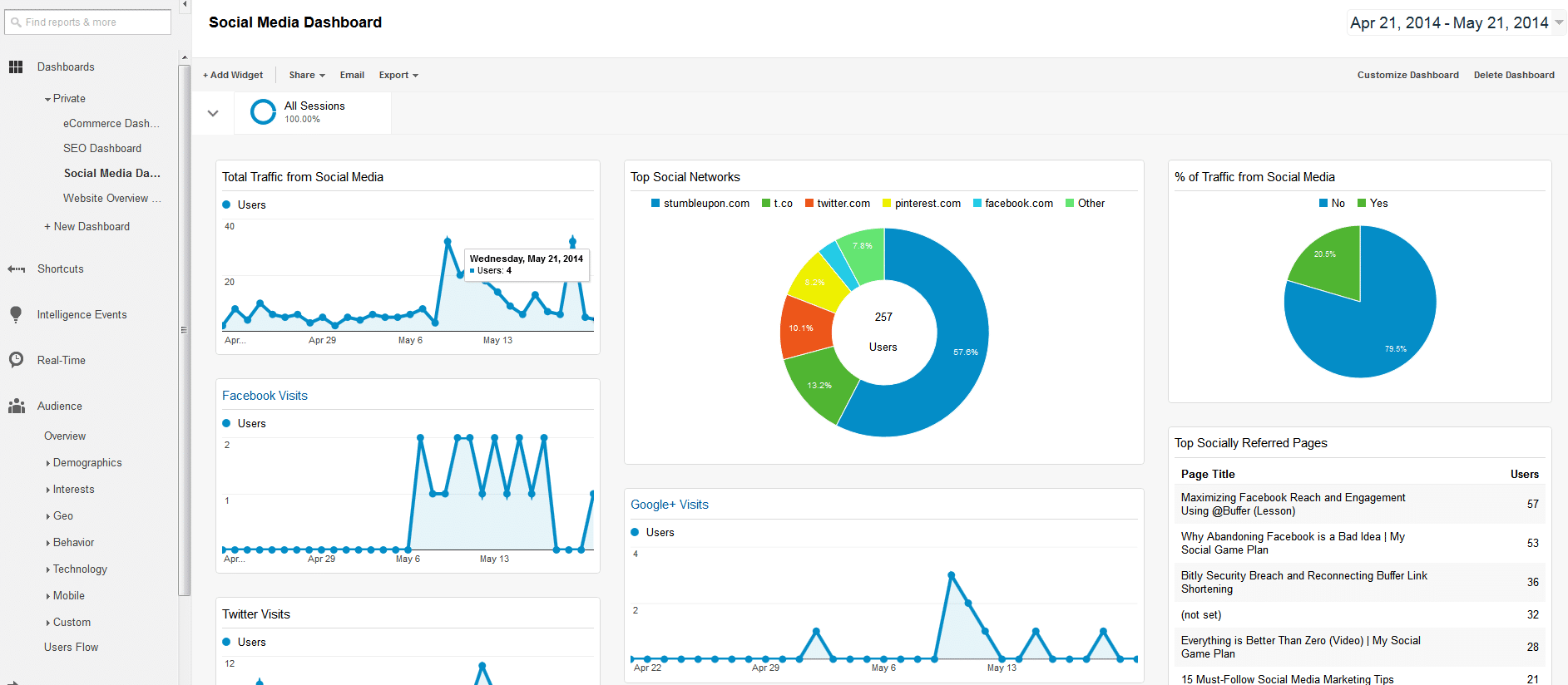Click Delete Dashboard
Screen dimensions: 1568x685
1514,75
